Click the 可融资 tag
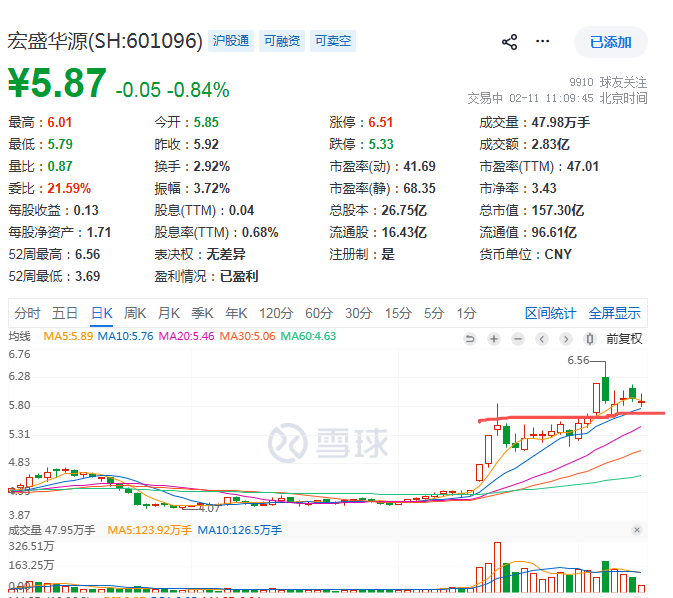 coord(282,41)
